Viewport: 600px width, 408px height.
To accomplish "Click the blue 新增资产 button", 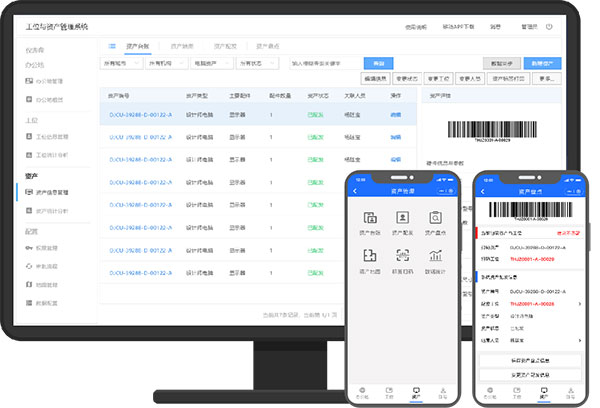I will [x=546, y=63].
